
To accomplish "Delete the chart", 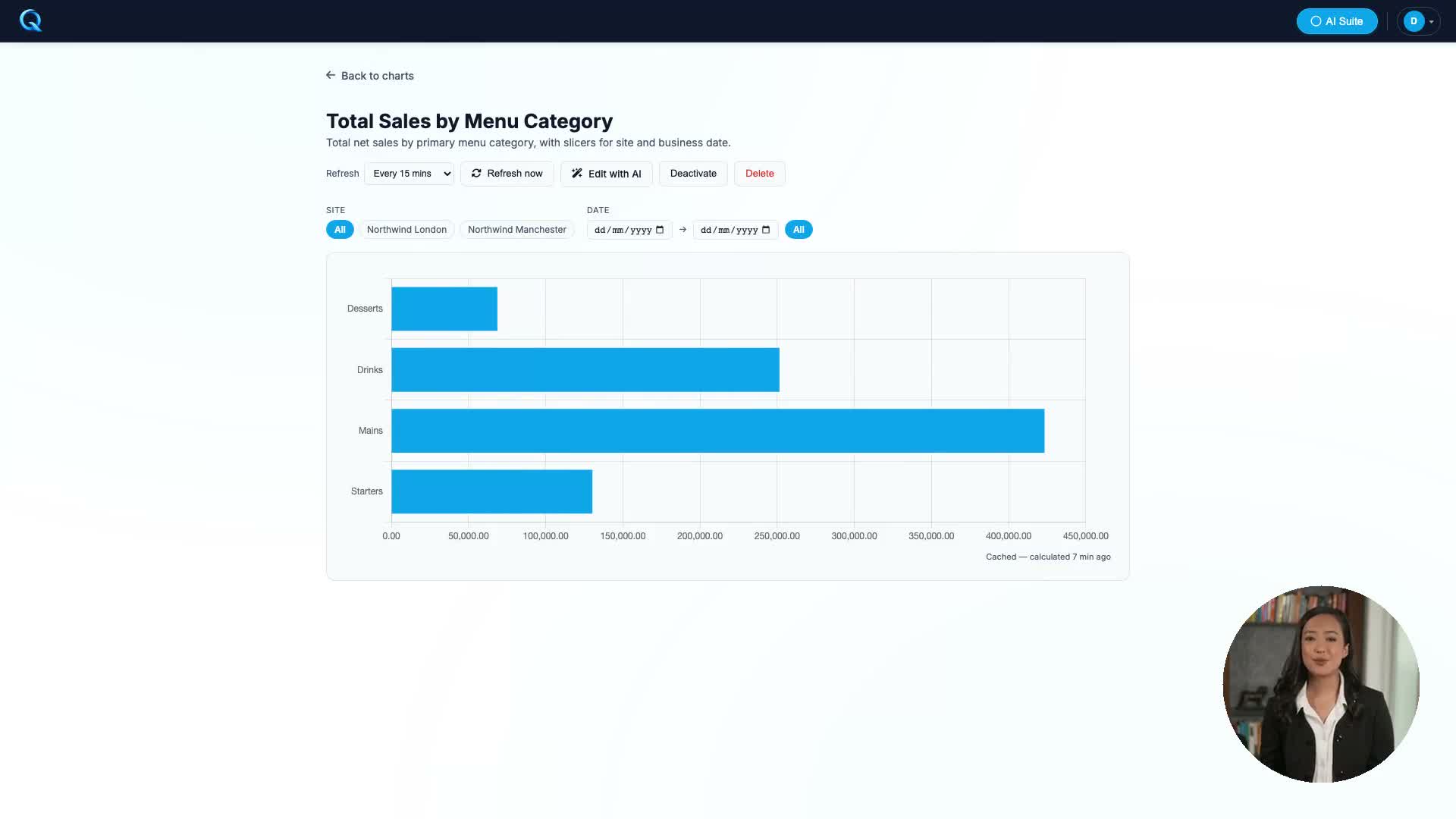I will tap(759, 174).
